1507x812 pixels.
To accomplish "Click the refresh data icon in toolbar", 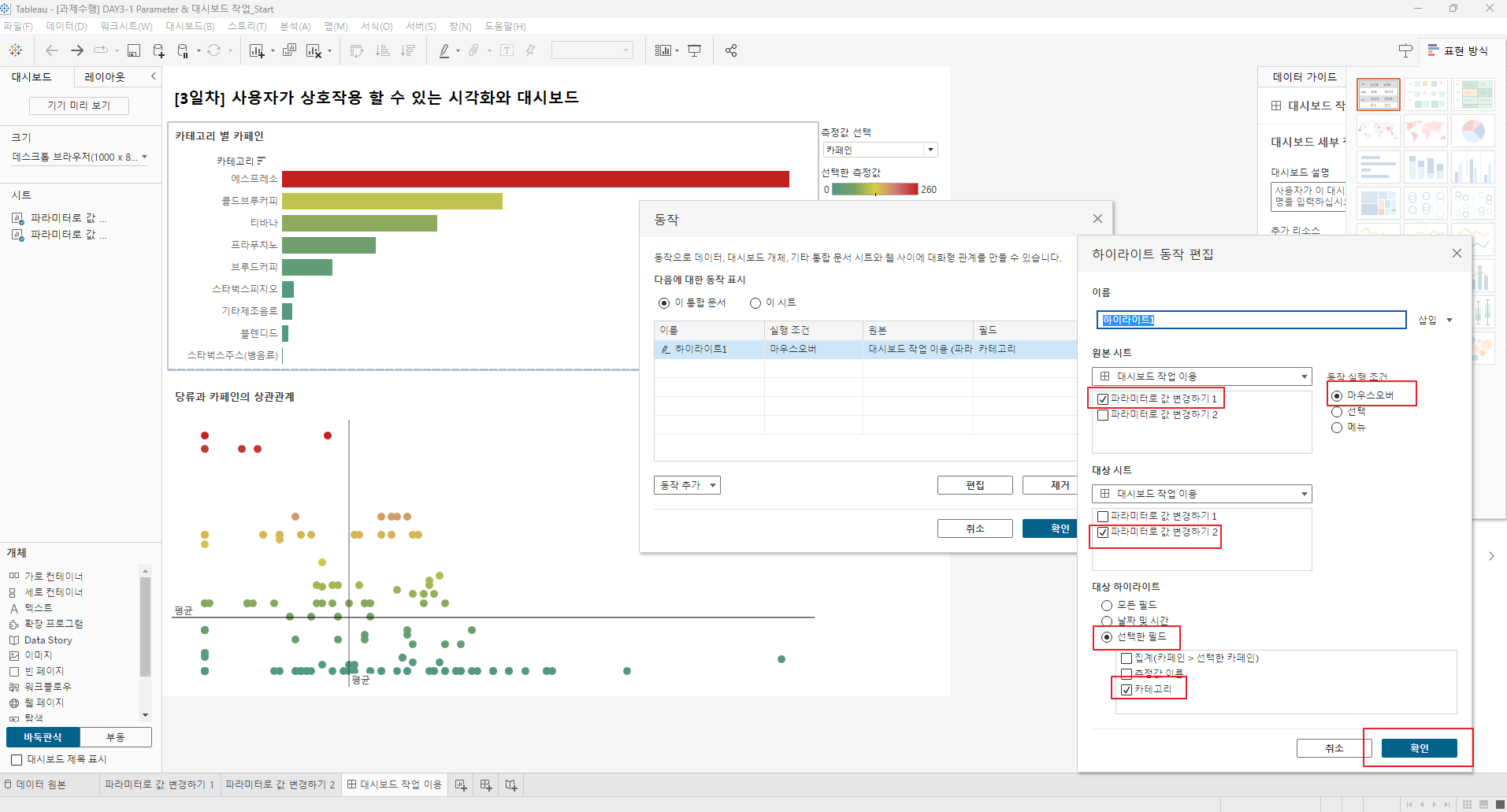I will (213, 50).
